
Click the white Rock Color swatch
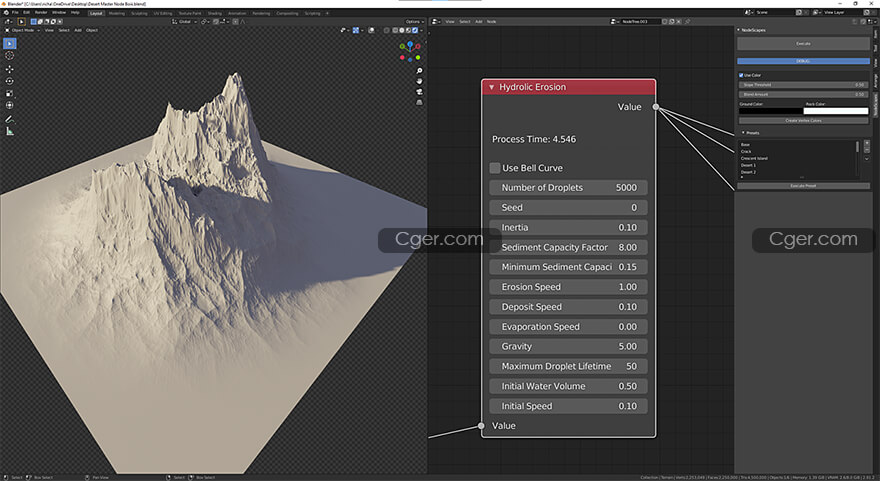click(835, 111)
